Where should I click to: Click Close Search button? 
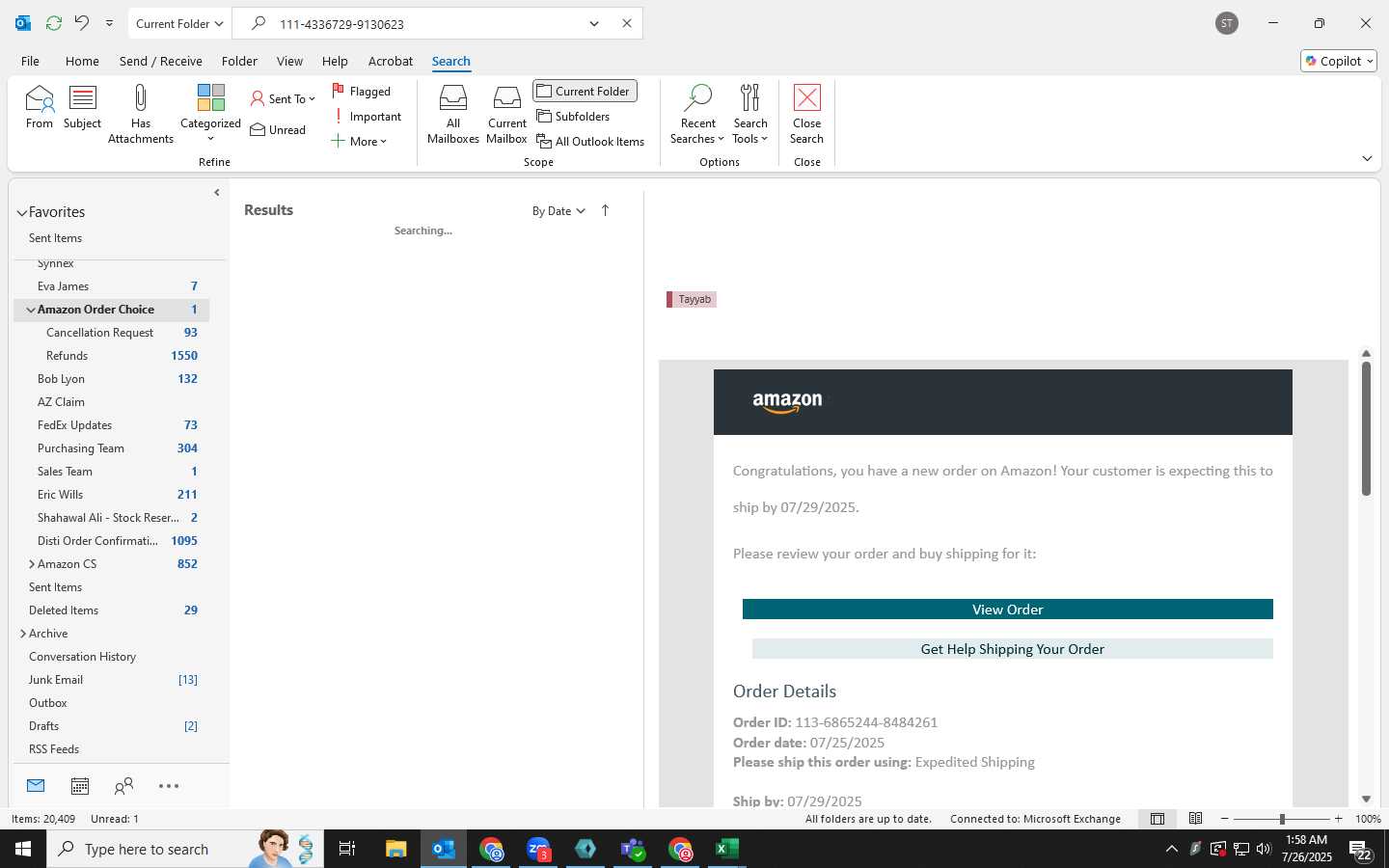pyautogui.click(x=807, y=114)
